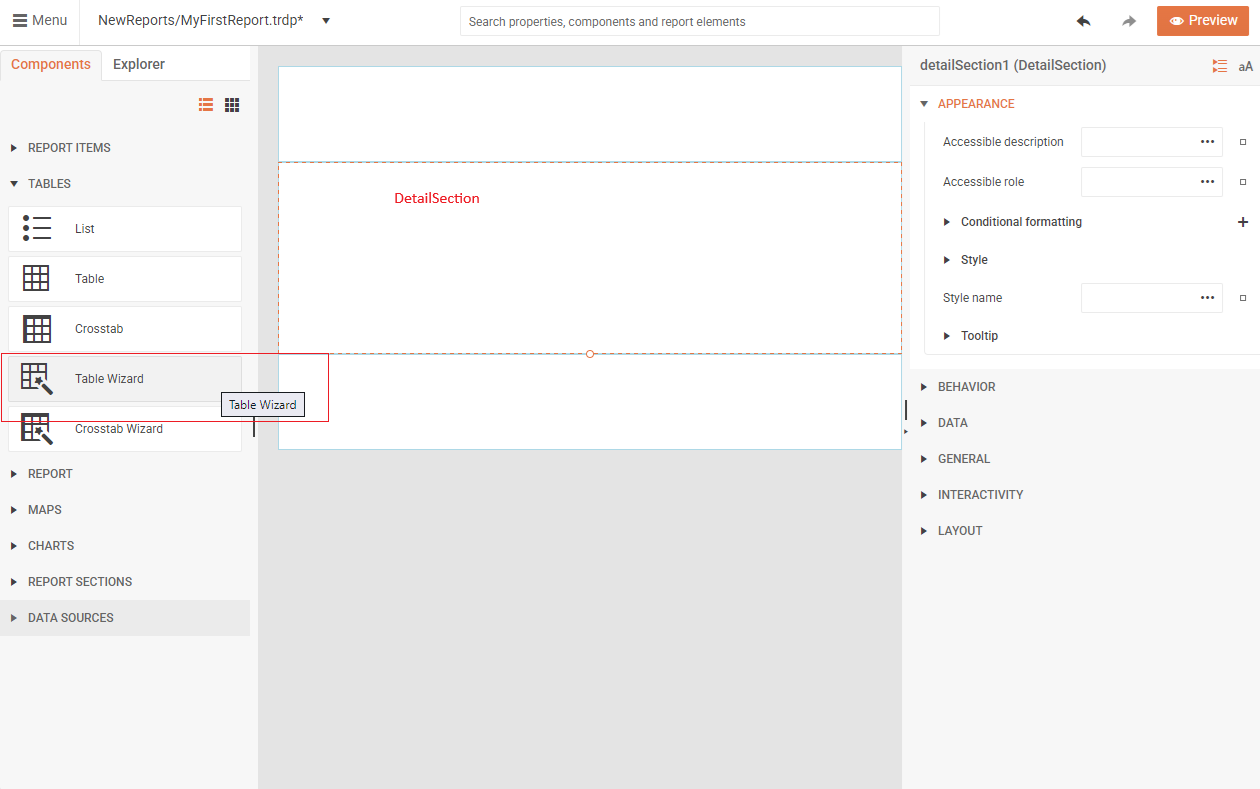Viewport: 1260px width, 789px height.
Task: Switch components to list view
Action: coord(206,105)
